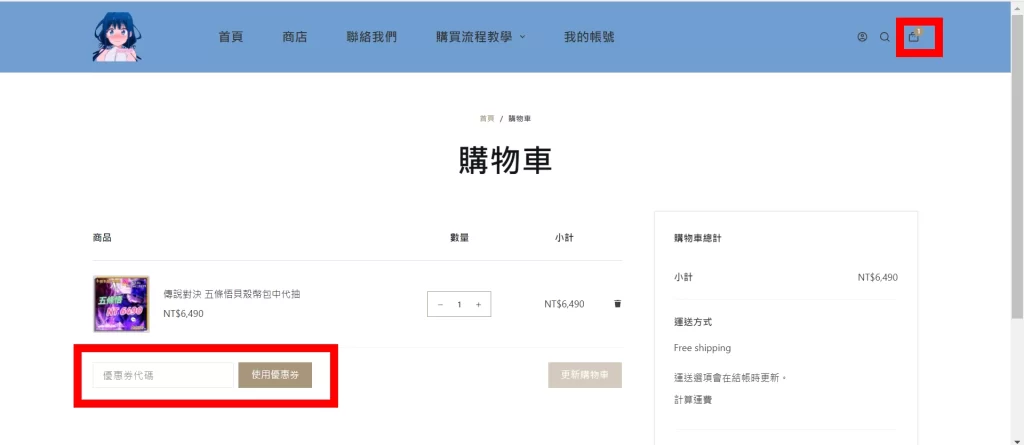Click the 計算運費 link
The image size is (1024, 445).
click(693, 400)
